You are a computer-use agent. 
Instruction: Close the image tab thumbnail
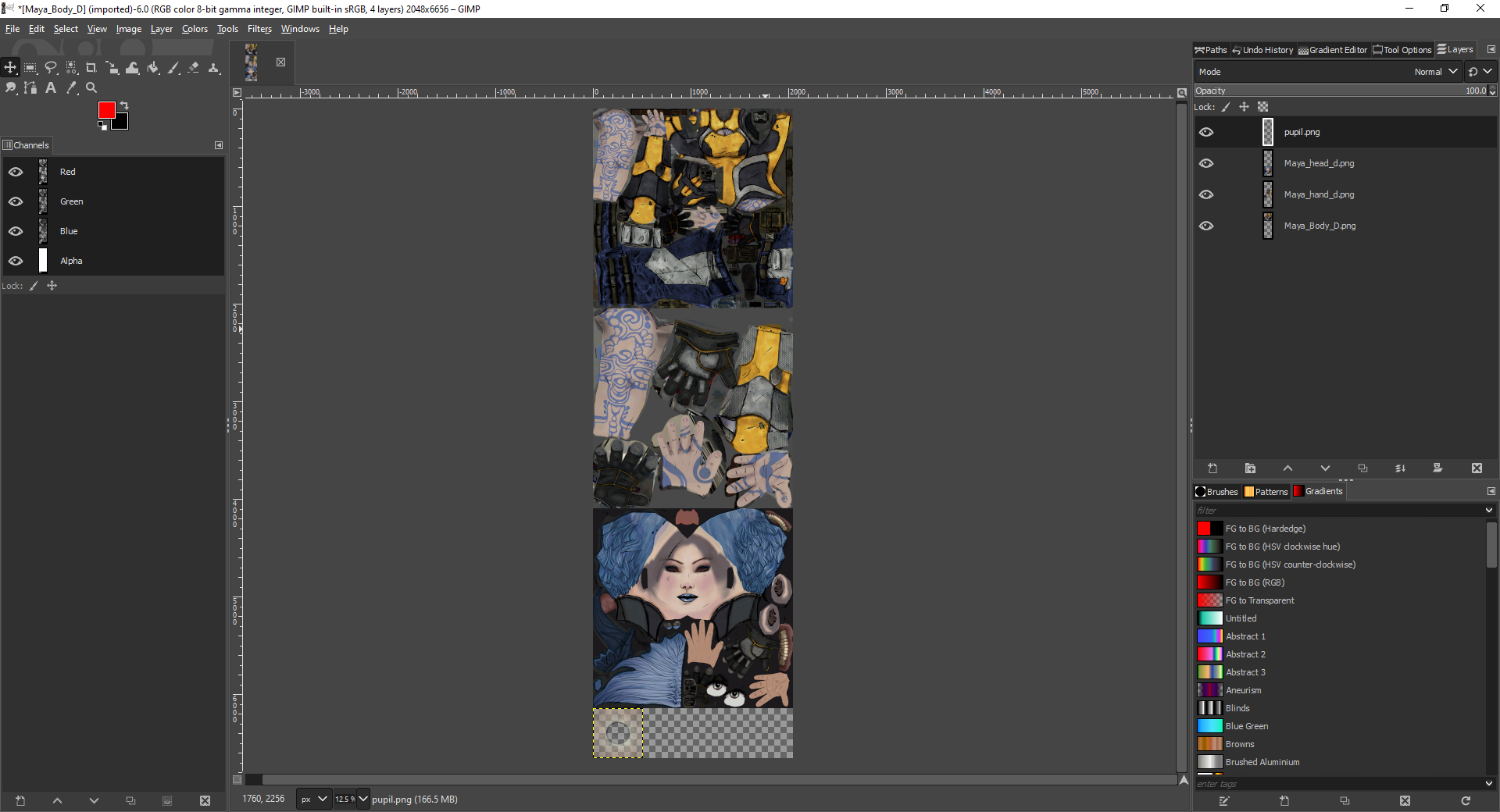click(281, 62)
